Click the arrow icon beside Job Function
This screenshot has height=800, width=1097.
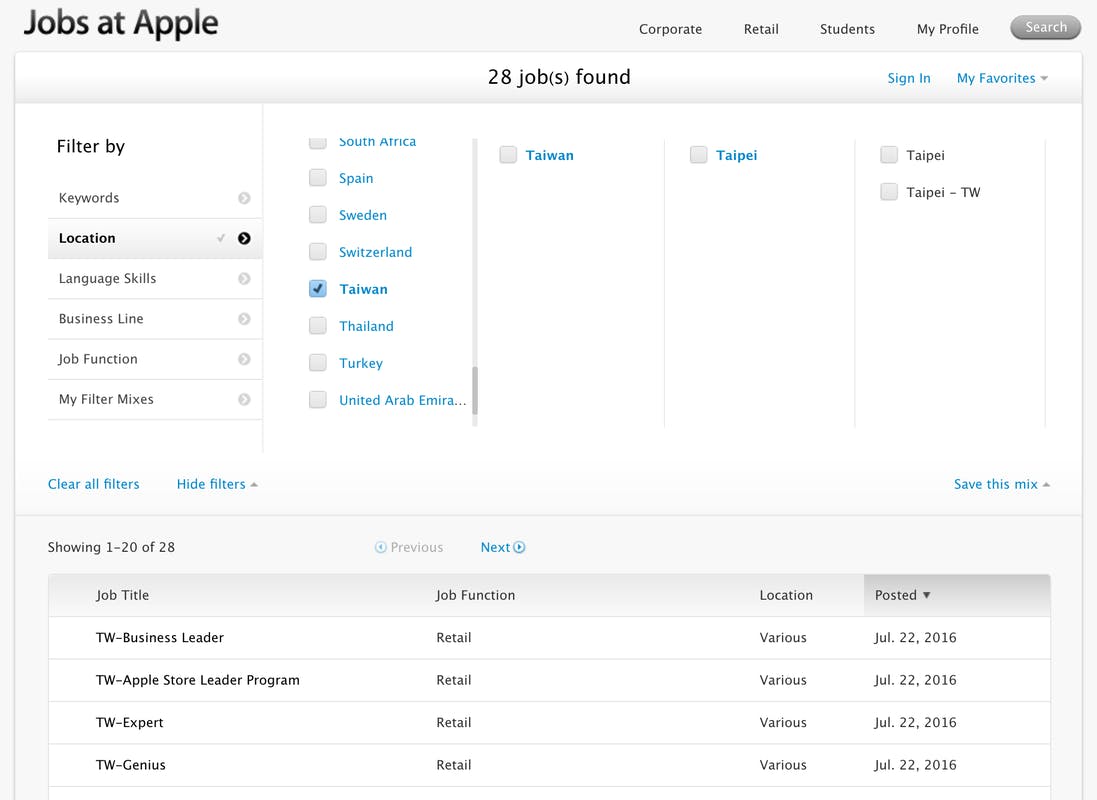click(244, 359)
